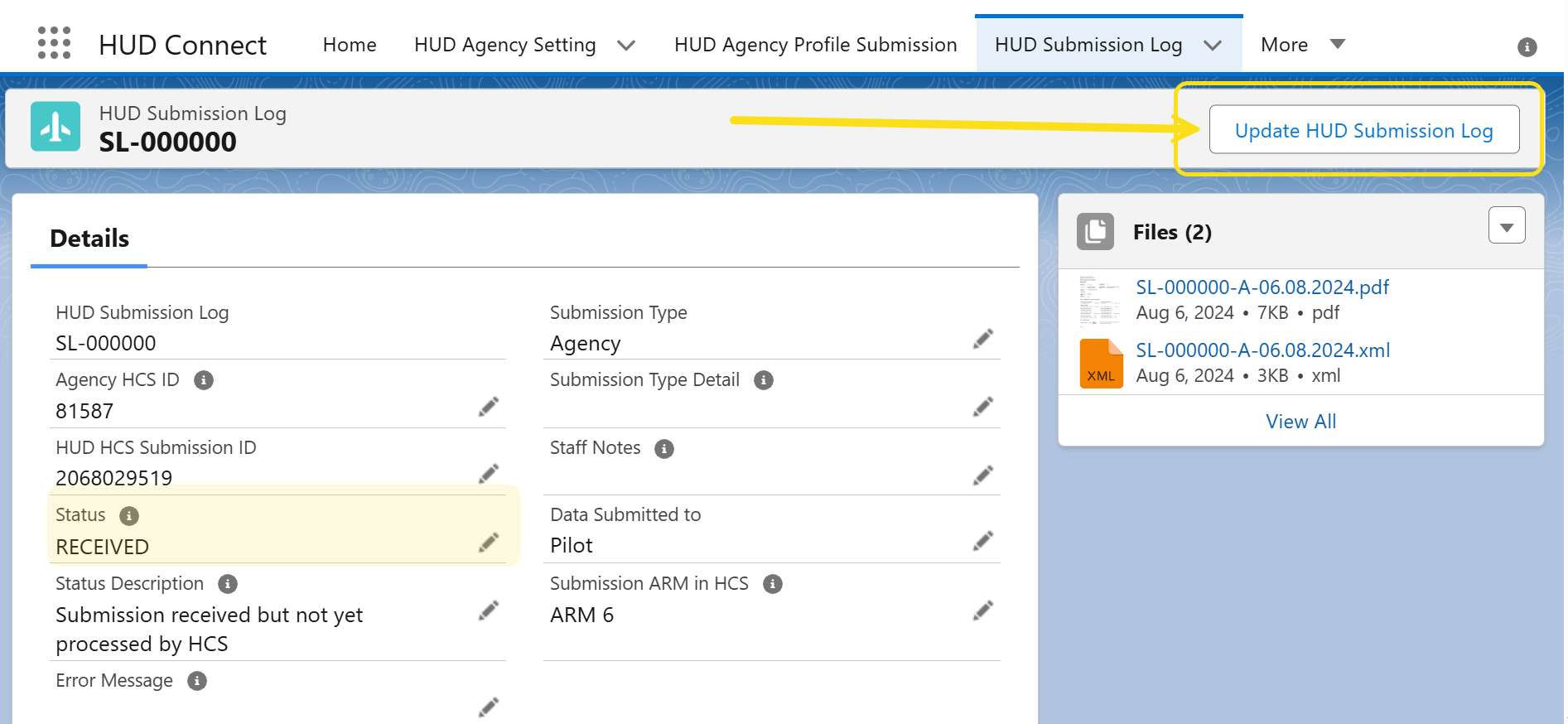Open HUD Agency Profile Submission tab

[x=815, y=45]
